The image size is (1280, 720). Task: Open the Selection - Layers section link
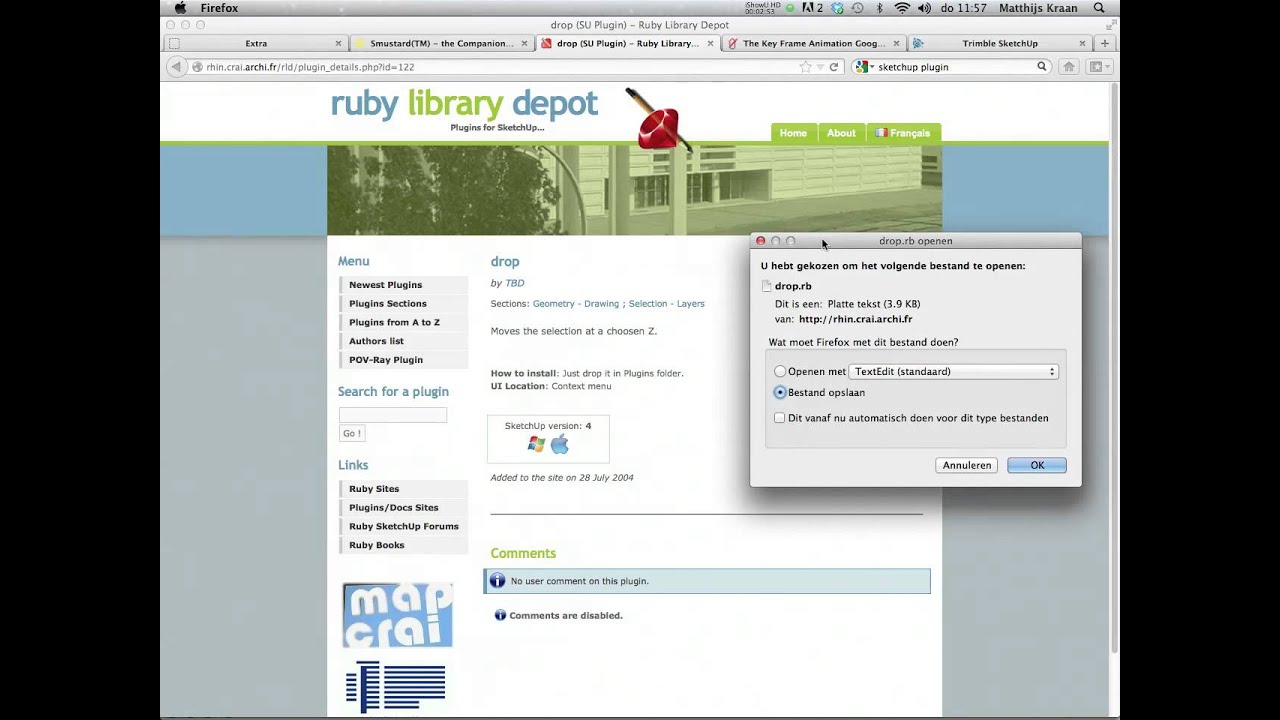click(x=666, y=304)
